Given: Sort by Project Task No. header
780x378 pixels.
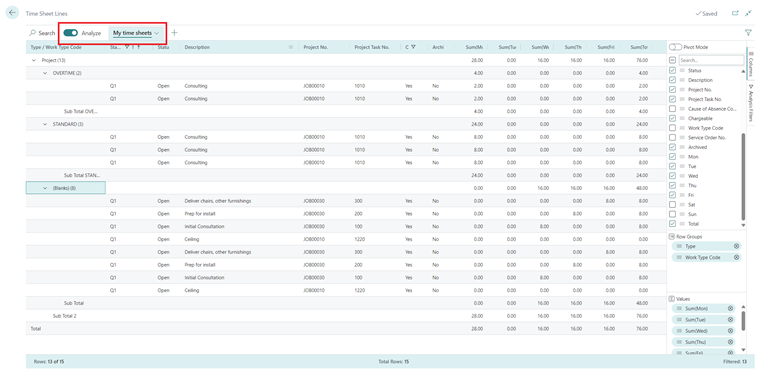Looking at the screenshot, I should (x=372, y=47).
